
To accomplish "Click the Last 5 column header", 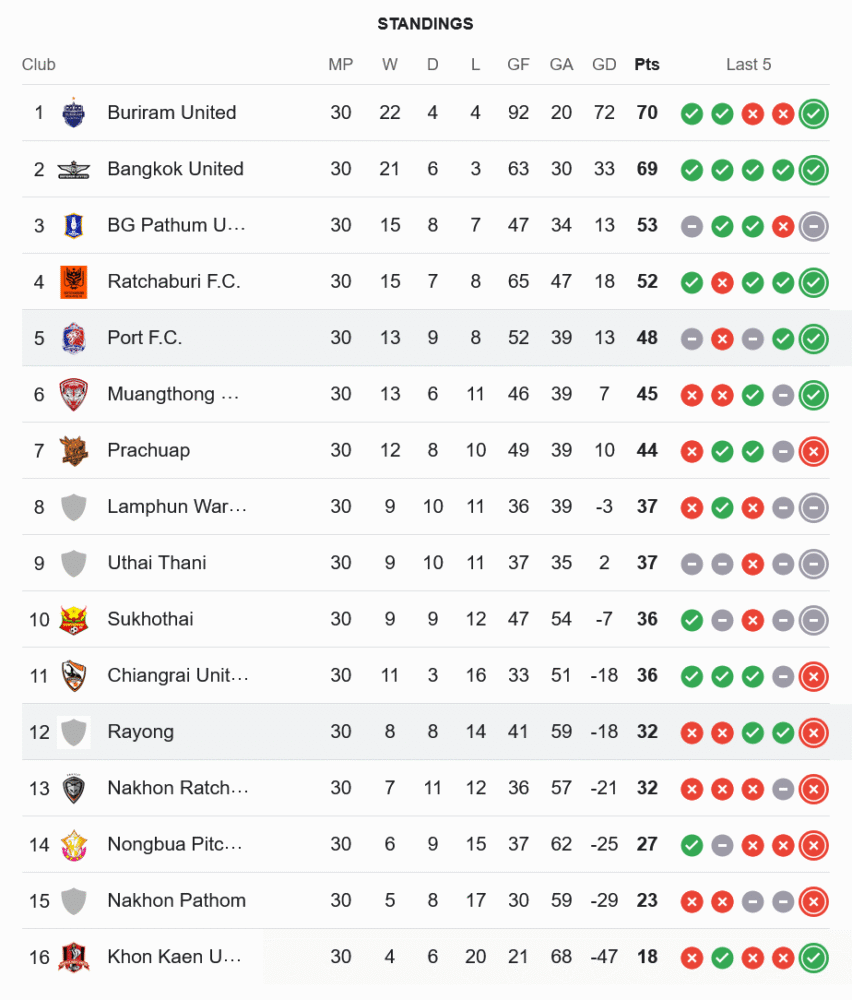I will pos(748,65).
